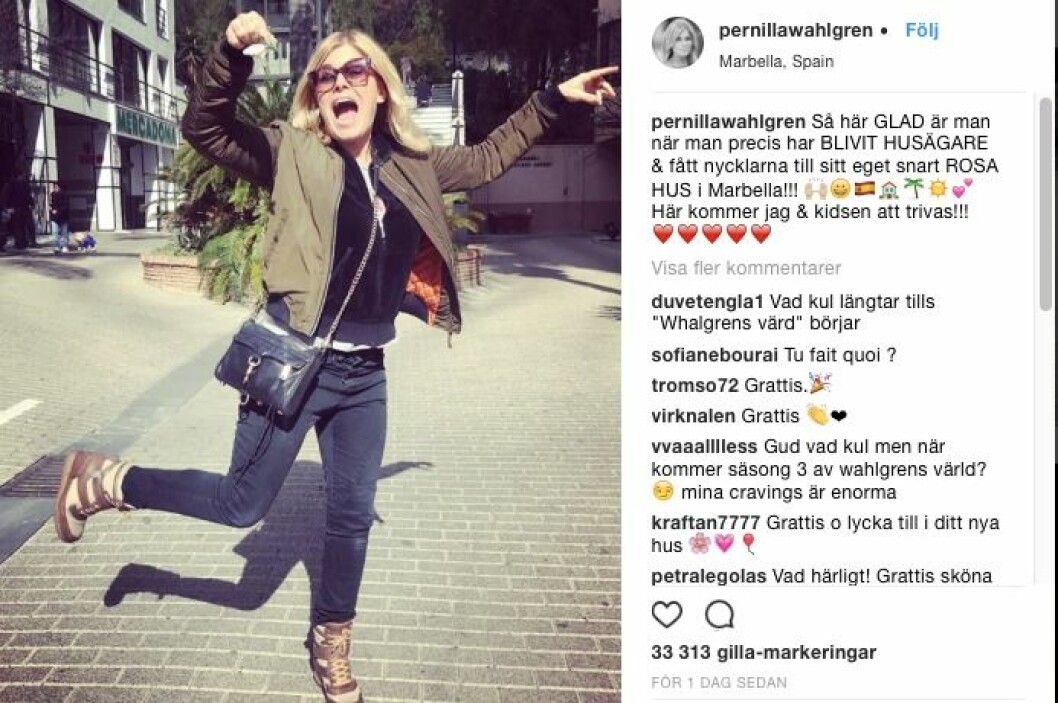Like the post with the heart icon

pyautogui.click(x=667, y=615)
